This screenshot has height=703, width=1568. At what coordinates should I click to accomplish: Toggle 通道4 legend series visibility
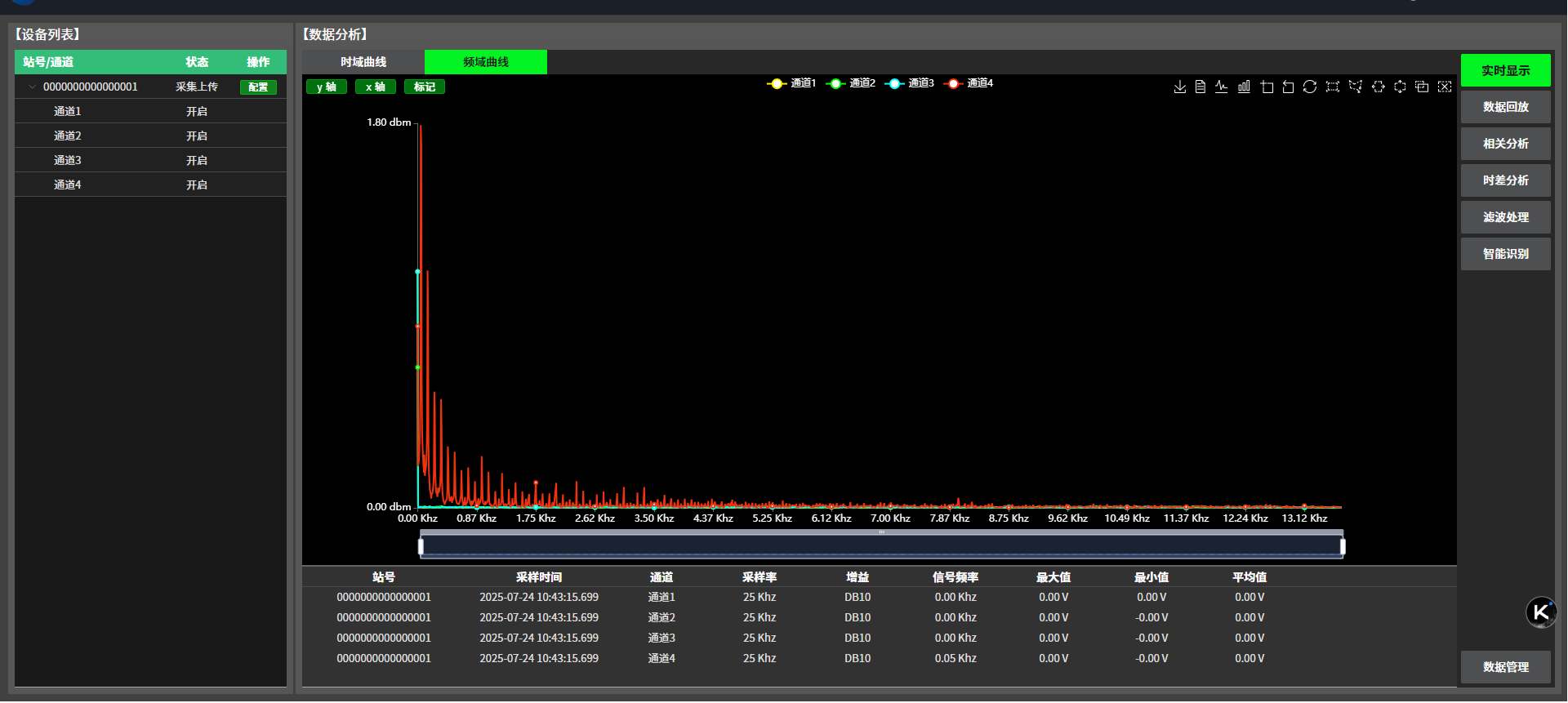pos(968,83)
